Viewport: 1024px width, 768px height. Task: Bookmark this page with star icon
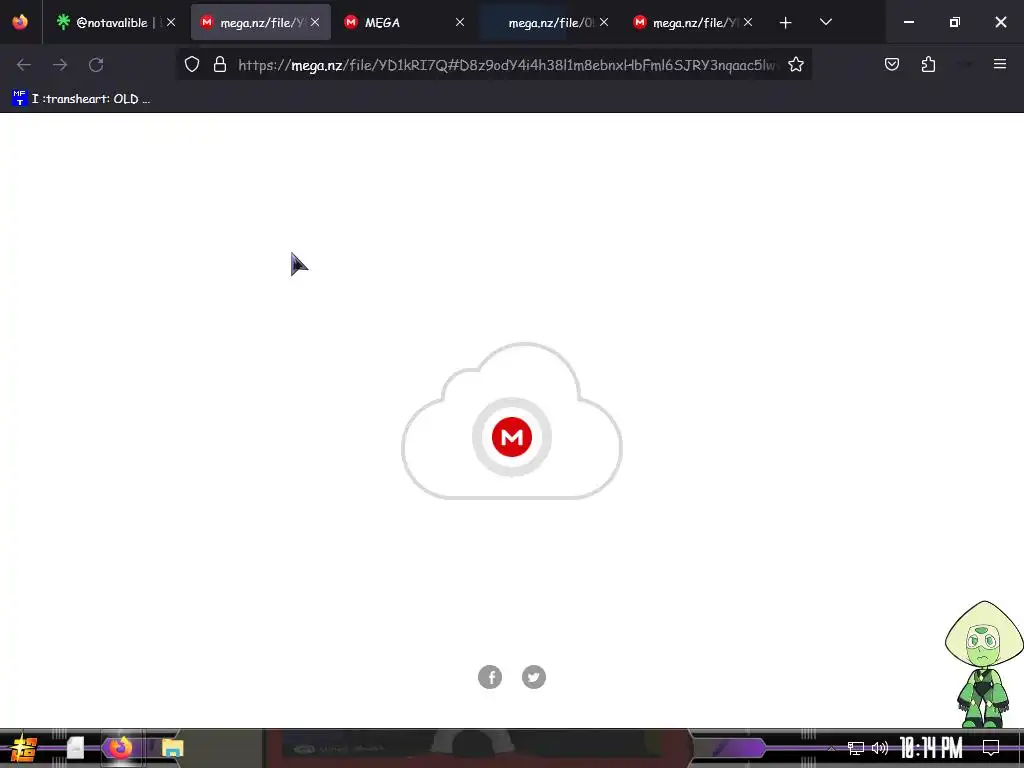(x=795, y=65)
